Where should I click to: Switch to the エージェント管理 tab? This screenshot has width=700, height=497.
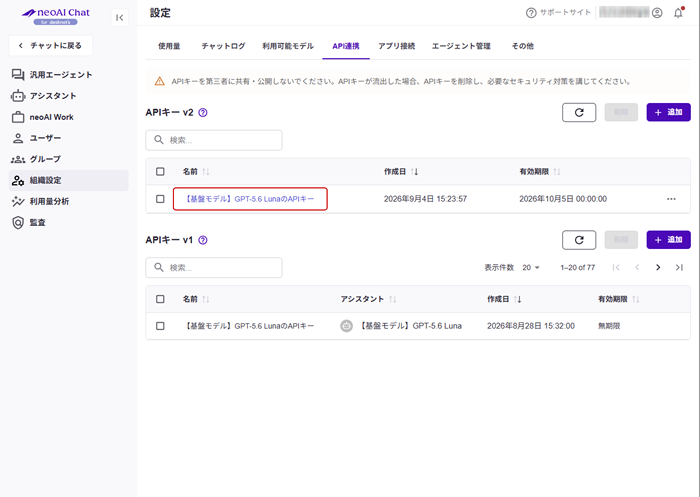[x=461, y=46]
